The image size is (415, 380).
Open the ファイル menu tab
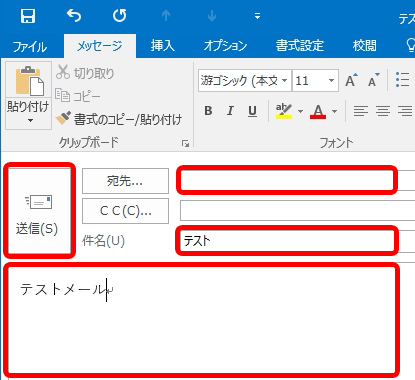[30, 46]
